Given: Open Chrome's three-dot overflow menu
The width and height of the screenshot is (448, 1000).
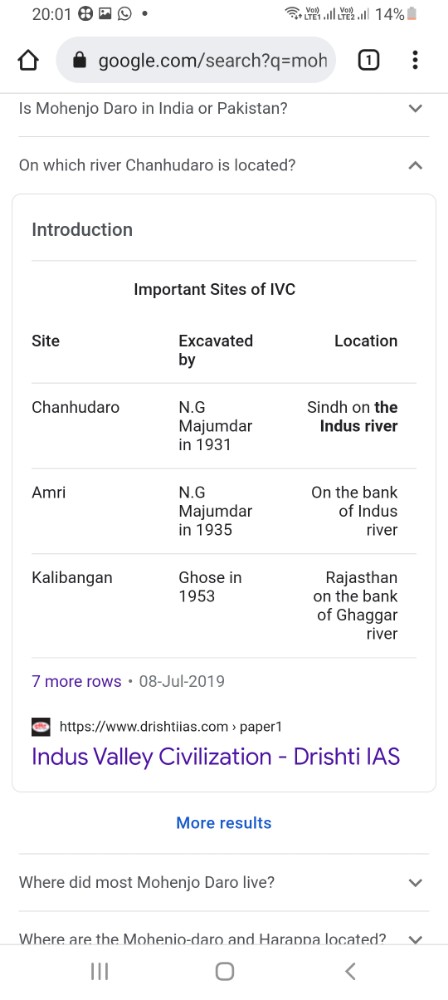Looking at the screenshot, I should coord(415,61).
